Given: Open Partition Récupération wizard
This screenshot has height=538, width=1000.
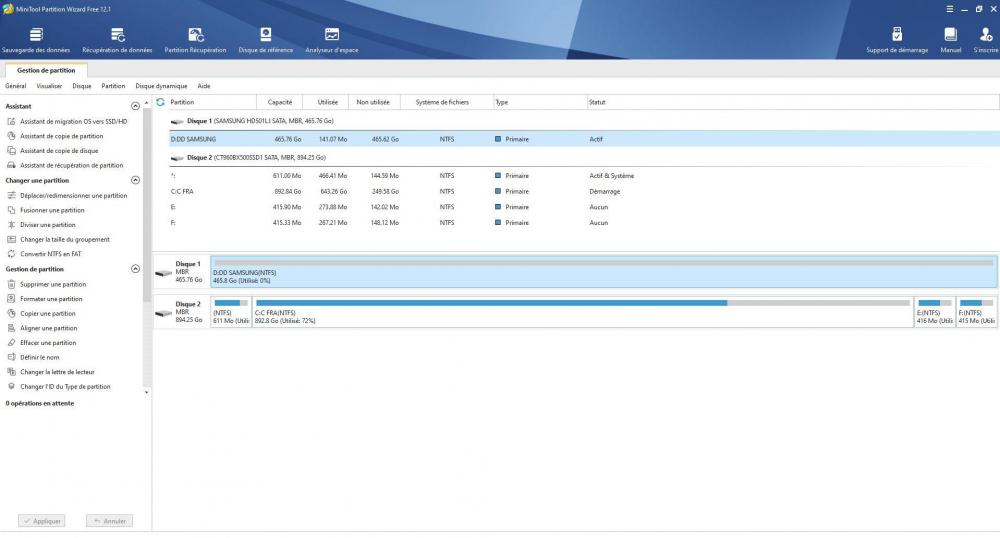Looking at the screenshot, I should 195,40.
